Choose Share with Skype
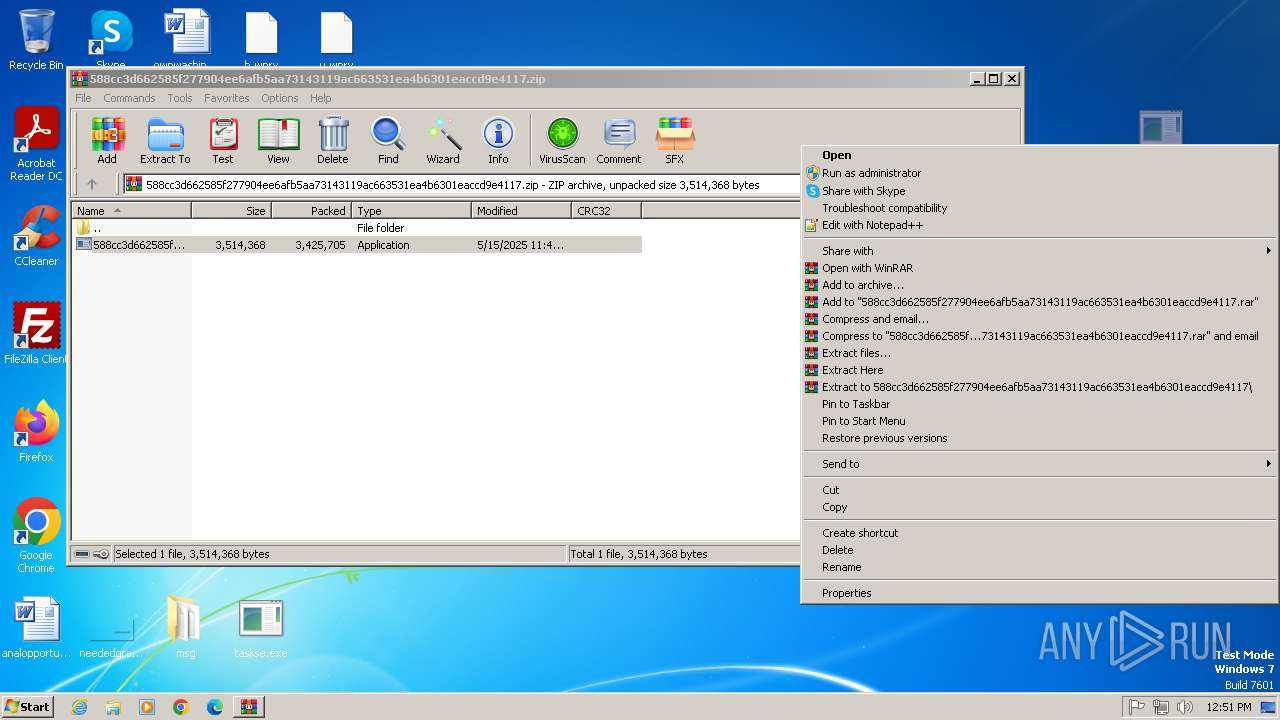The width and height of the screenshot is (1280, 720). point(1040,191)
